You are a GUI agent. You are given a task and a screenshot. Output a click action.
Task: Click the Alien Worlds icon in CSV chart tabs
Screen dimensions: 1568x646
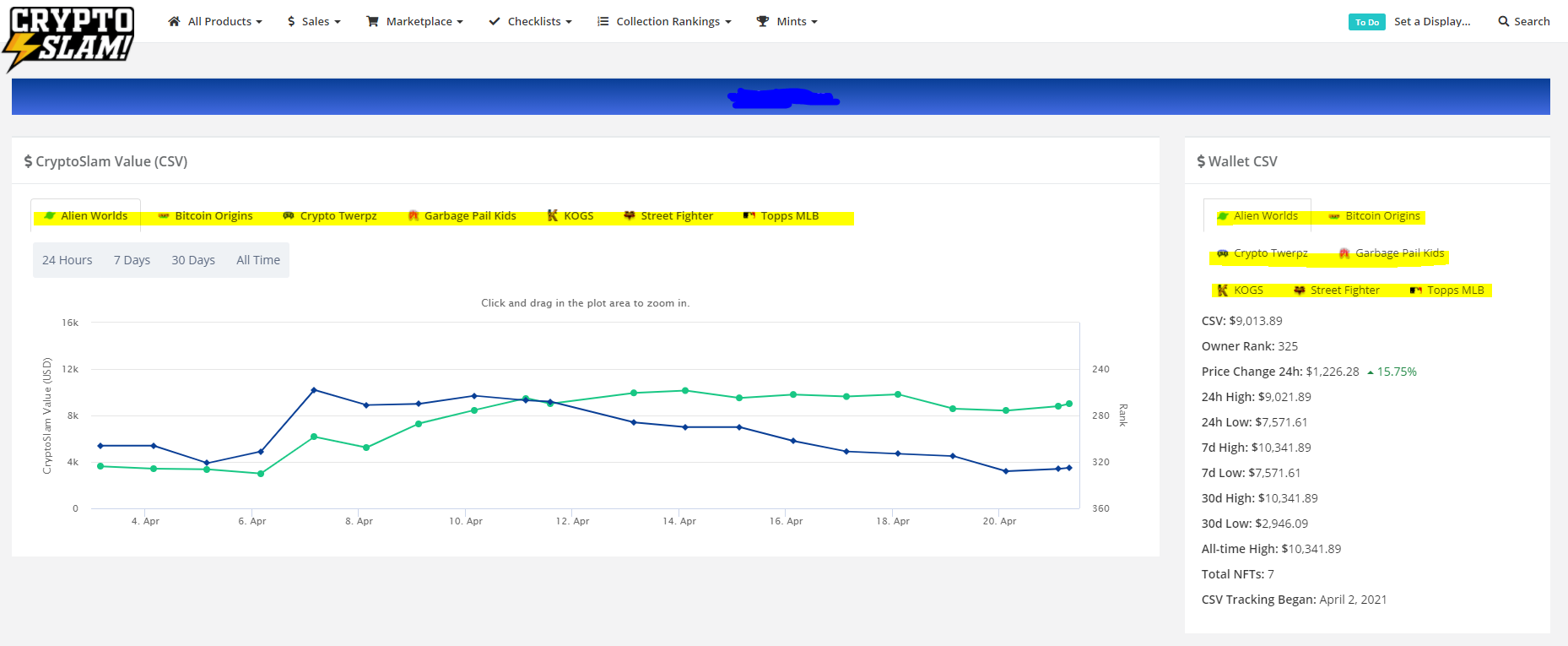50,215
